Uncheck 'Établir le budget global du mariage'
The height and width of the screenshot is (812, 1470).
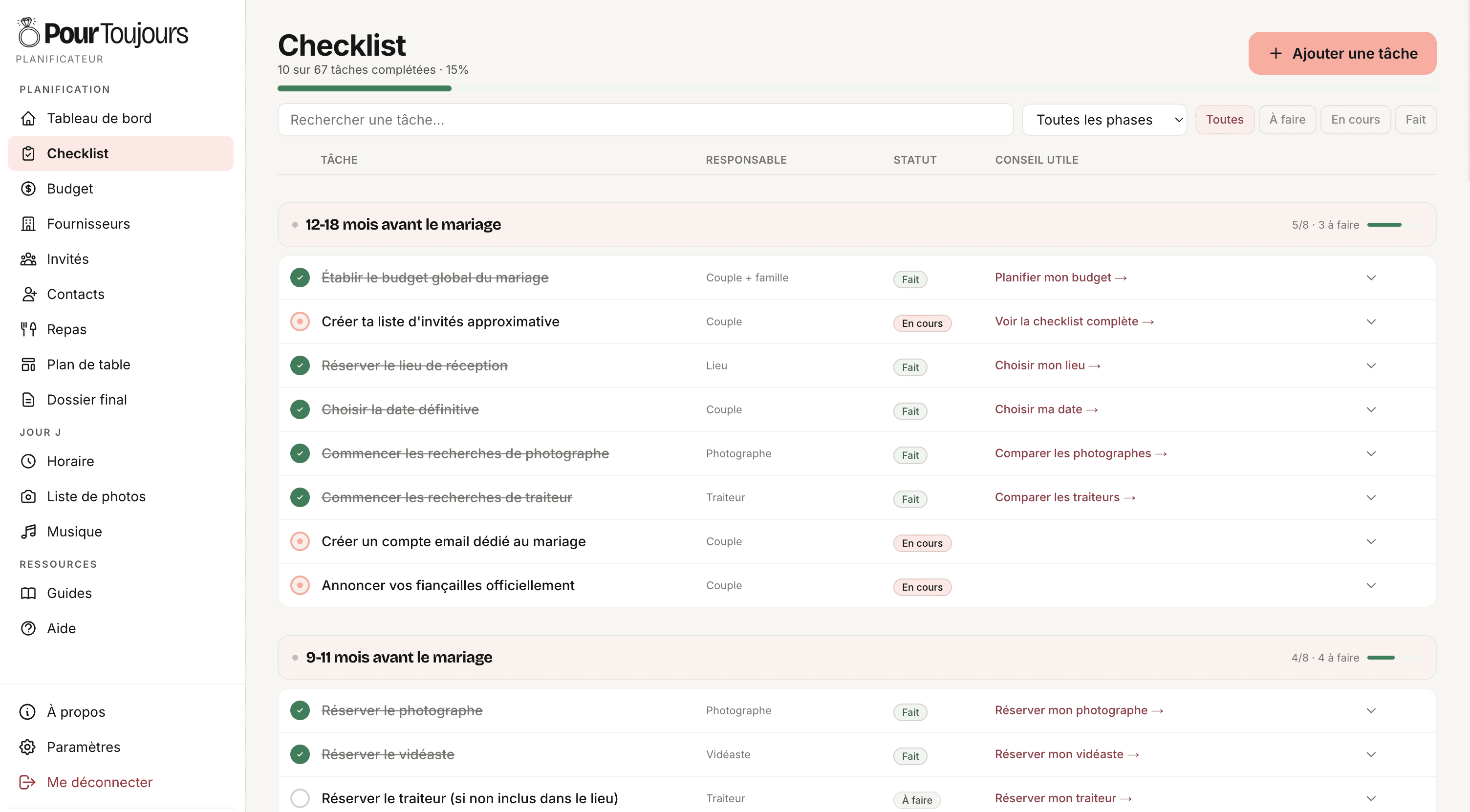(x=300, y=278)
